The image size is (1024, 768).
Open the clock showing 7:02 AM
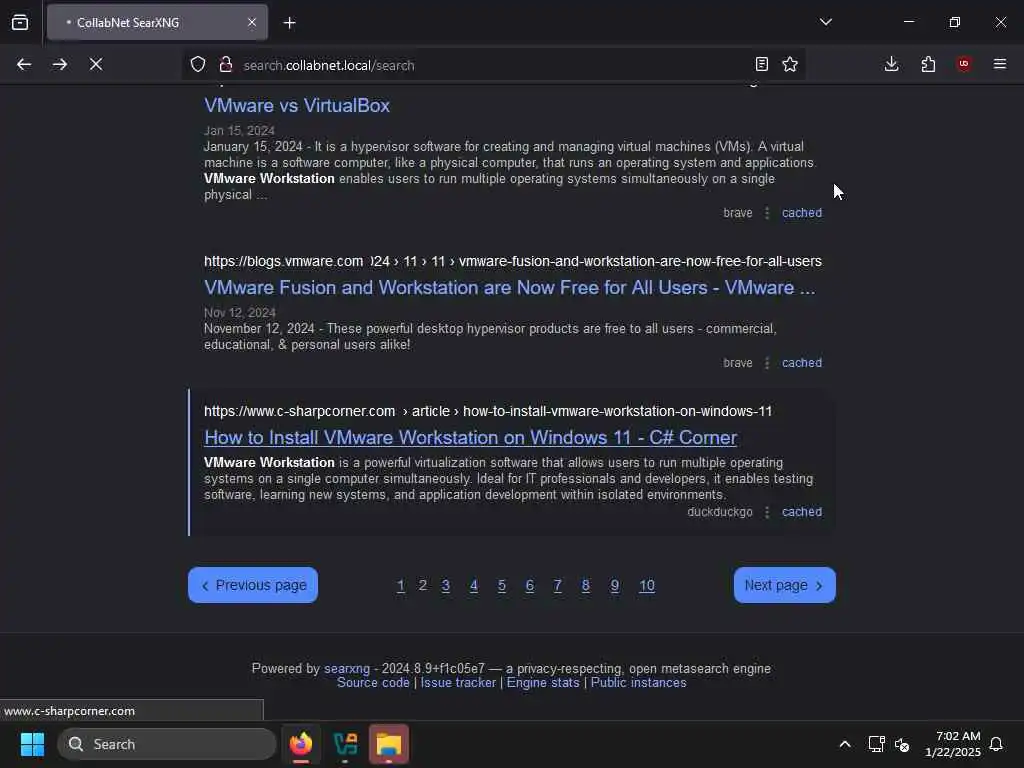click(x=952, y=744)
